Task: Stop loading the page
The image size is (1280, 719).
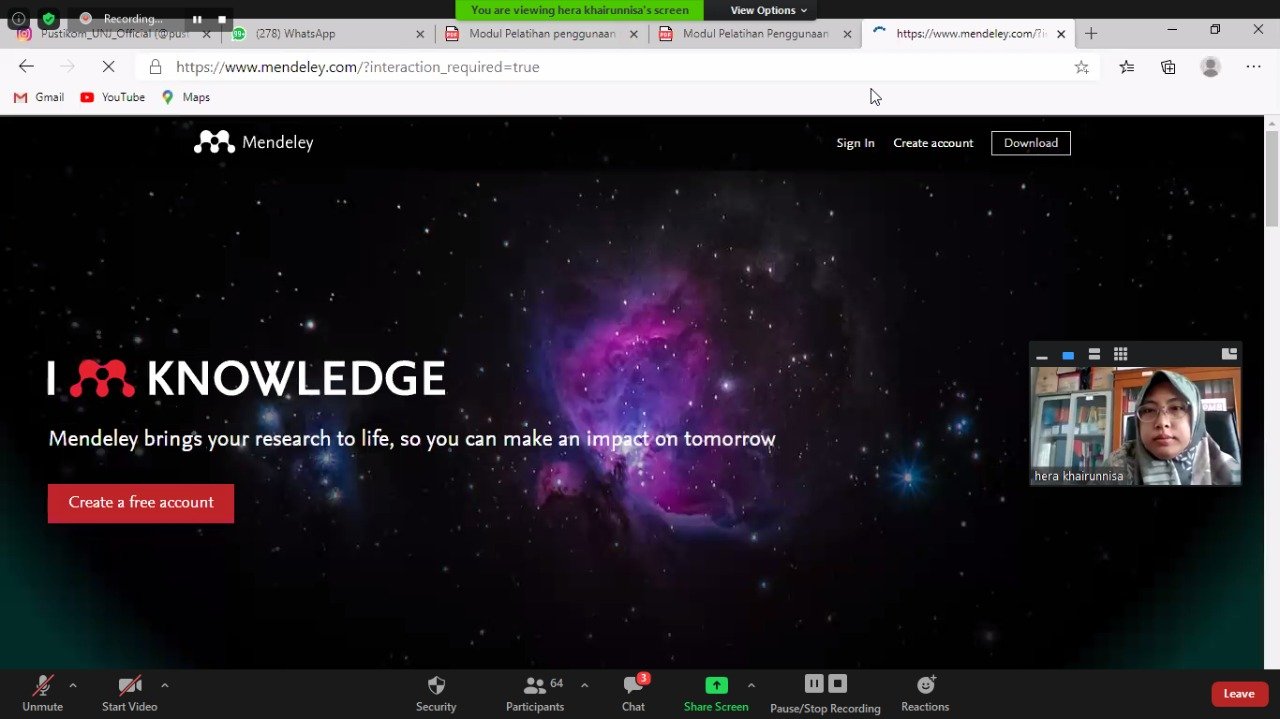Action: [108, 67]
